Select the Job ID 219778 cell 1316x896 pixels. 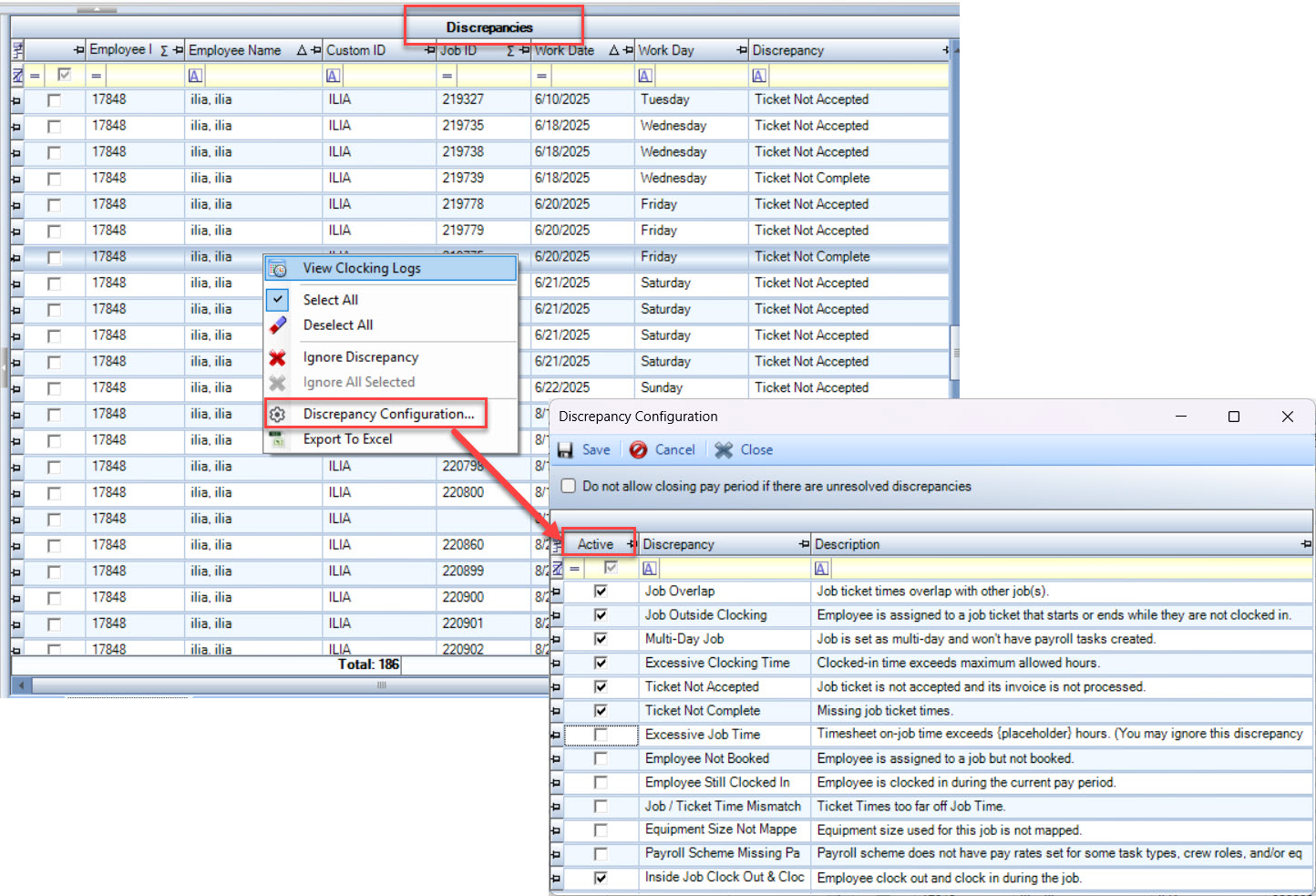[483, 205]
